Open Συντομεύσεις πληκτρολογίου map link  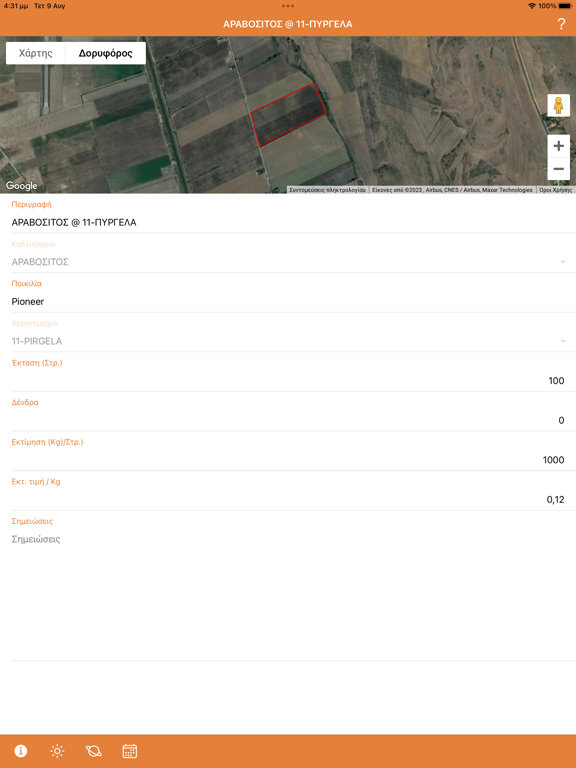point(327,190)
